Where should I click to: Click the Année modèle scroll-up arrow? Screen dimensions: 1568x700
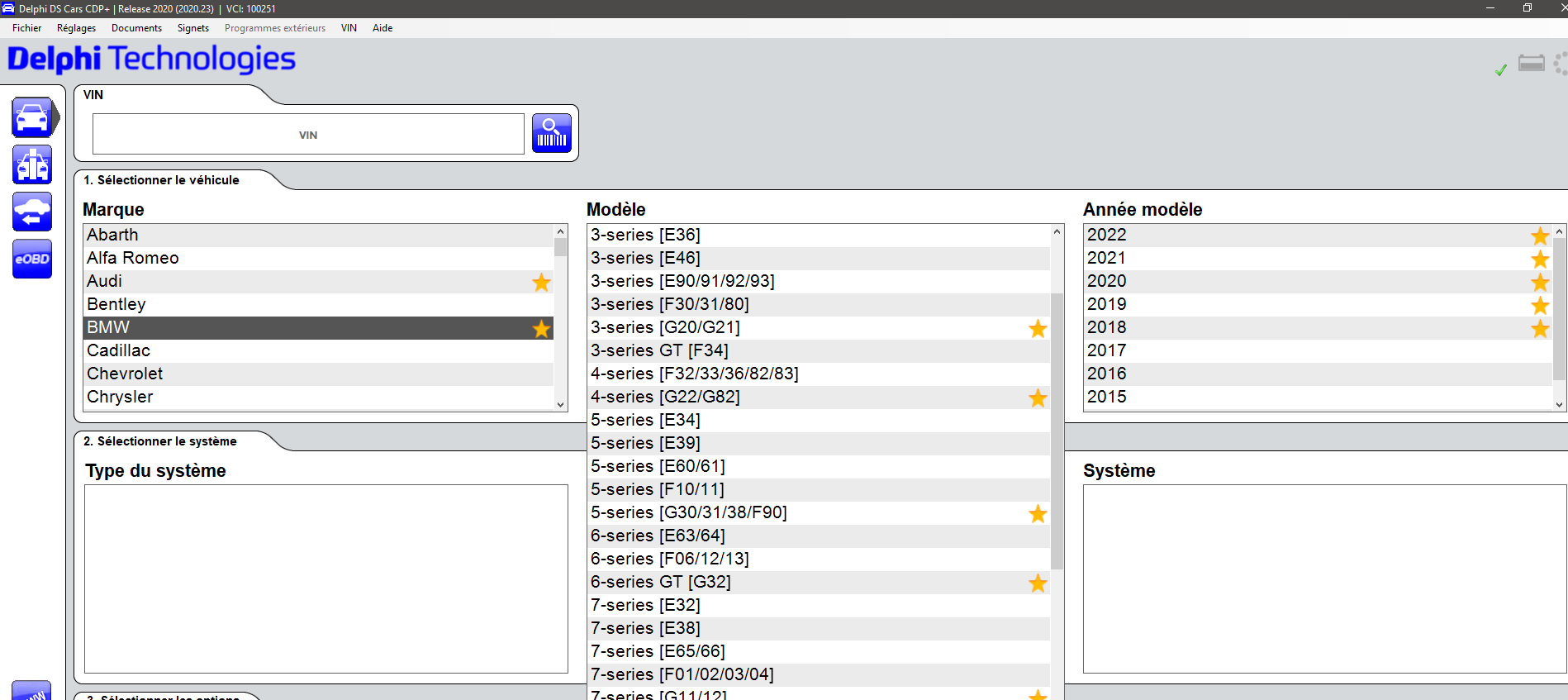pyautogui.click(x=1559, y=232)
